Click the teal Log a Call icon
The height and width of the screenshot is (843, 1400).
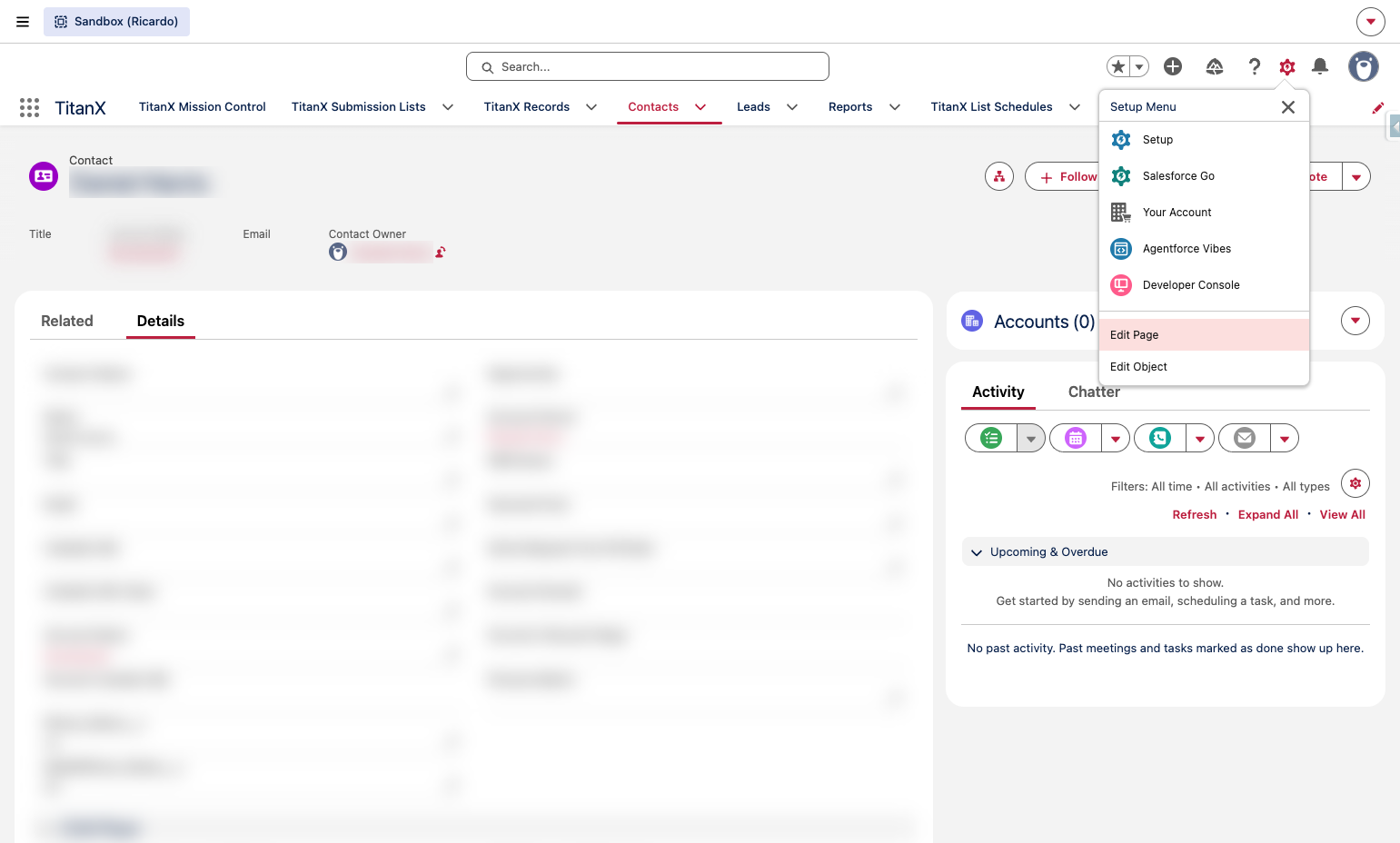1160,438
